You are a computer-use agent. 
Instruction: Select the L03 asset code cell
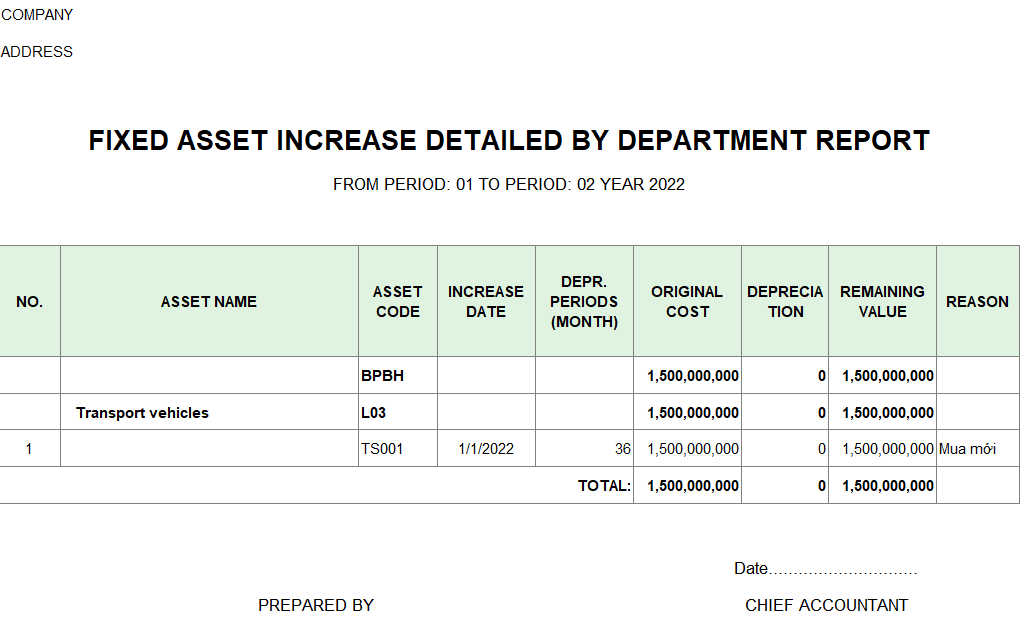point(374,413)
